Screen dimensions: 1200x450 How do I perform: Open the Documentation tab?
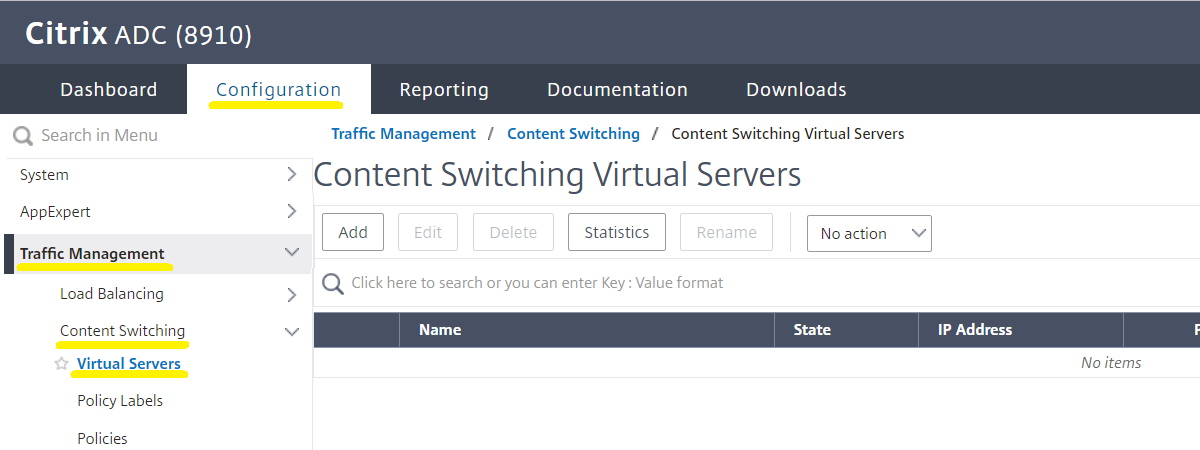[617, 89]
